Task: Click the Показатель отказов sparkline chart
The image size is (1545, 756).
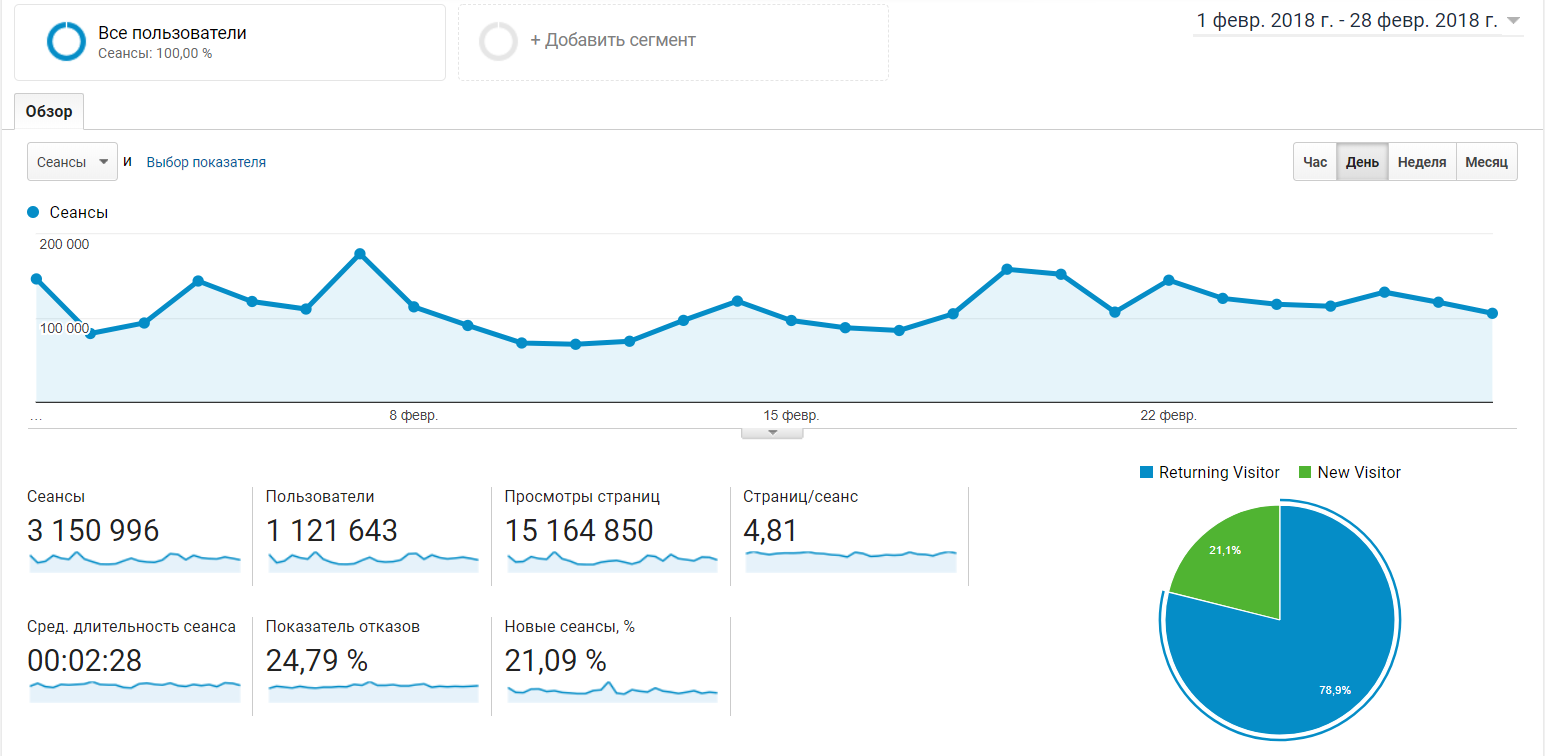Action: pos(373,689)
